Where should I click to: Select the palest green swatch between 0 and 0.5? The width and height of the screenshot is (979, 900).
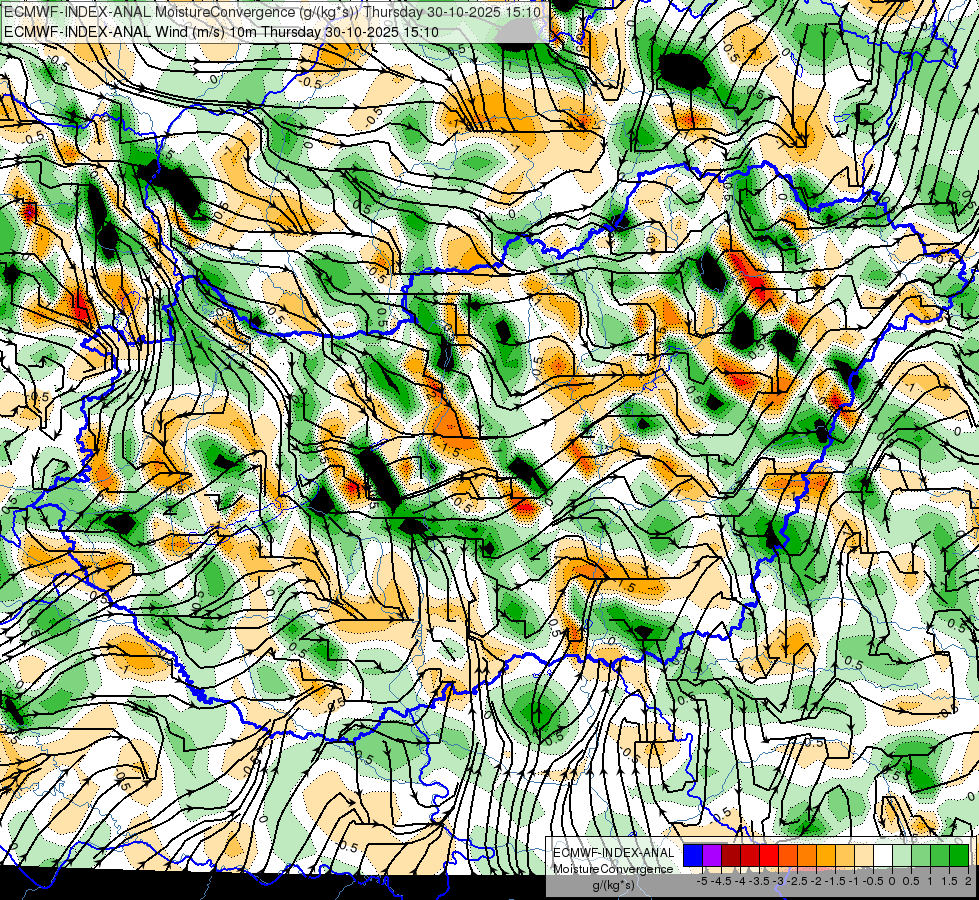tap(902, 856)
